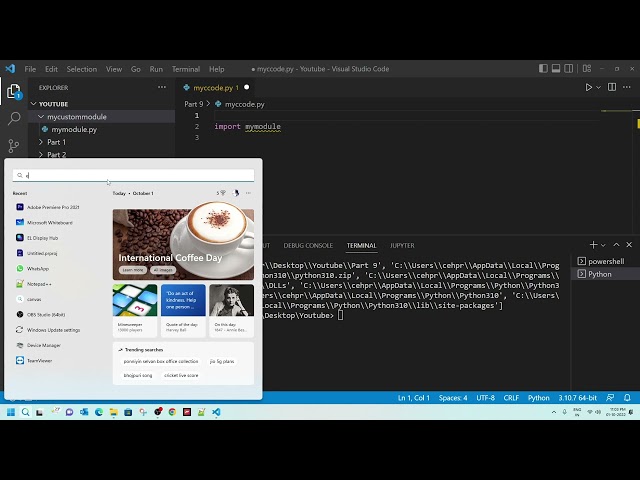This screenshot has width=640, height=480.
Task: Open editor More Actions ellipsis menu
Action: click(x=627, y=87)
